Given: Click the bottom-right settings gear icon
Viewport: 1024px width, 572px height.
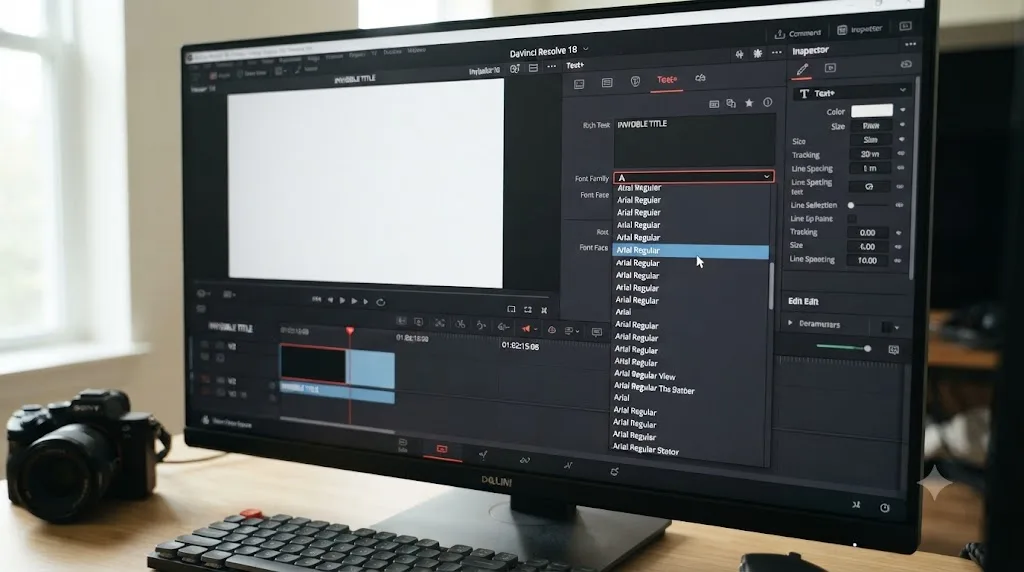Looking at the screenshot, I should coord(885,508).
